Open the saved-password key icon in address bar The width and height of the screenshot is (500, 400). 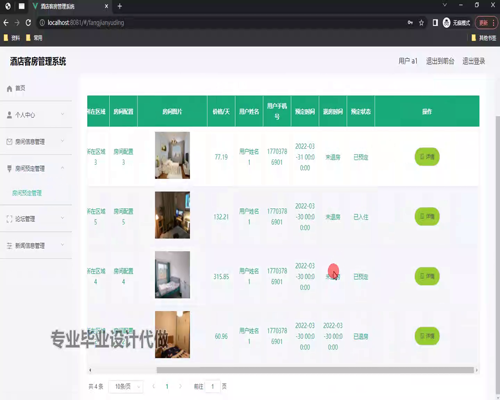point(410,23)
